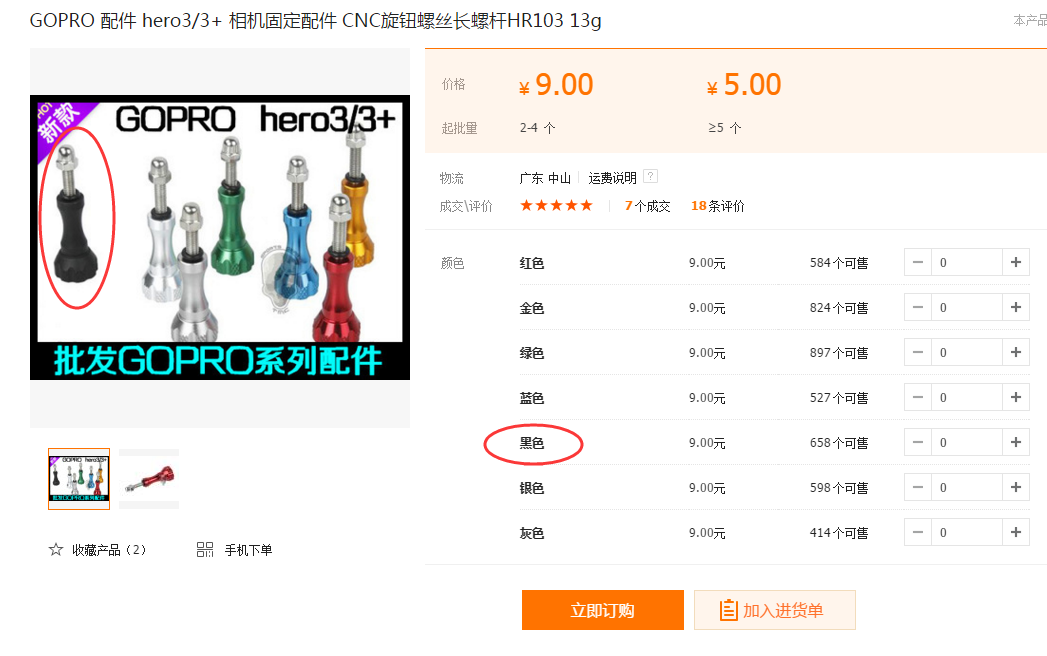
Task: Decrease 蓝色 quantity with minus icon
Action: coord(918,397)
